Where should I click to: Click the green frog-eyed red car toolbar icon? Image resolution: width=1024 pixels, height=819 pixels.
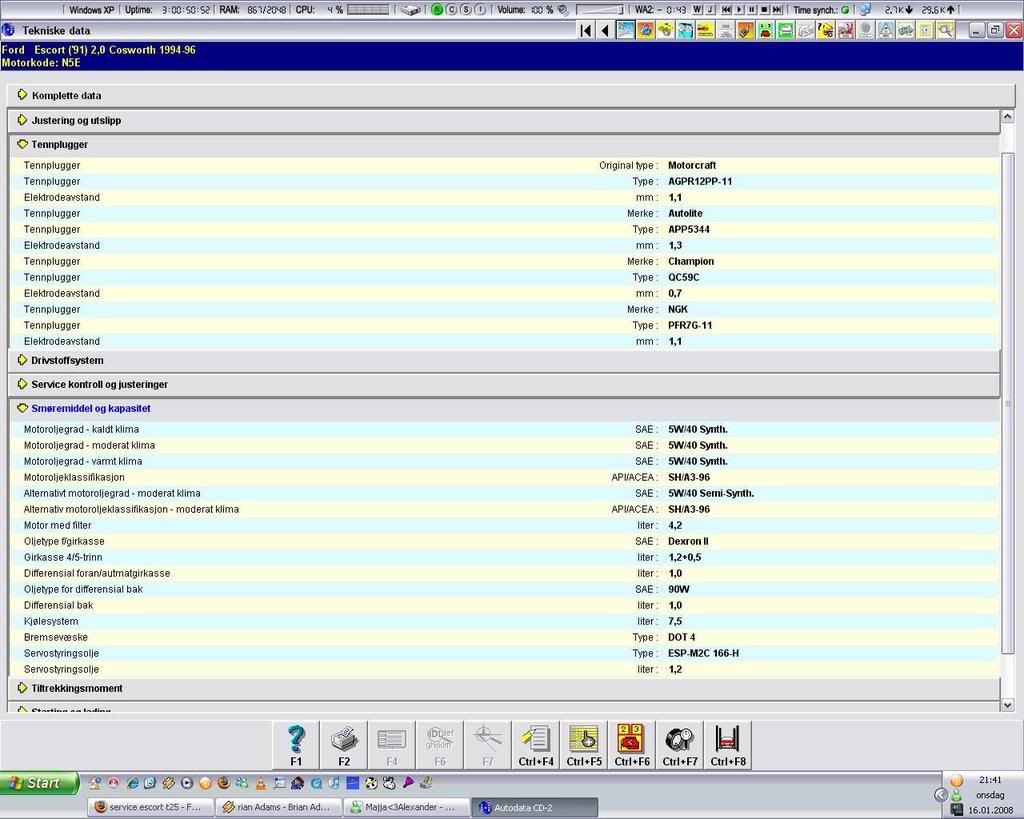766,30
